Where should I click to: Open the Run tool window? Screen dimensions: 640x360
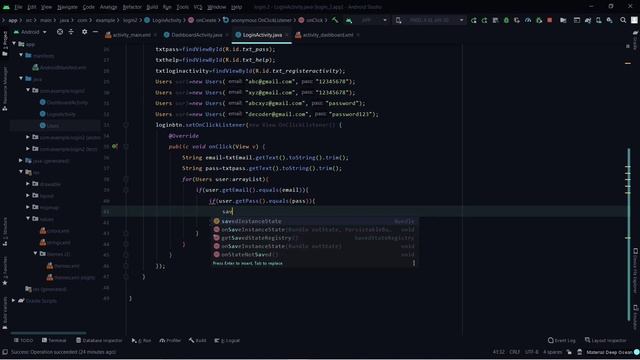pos(141,340)
